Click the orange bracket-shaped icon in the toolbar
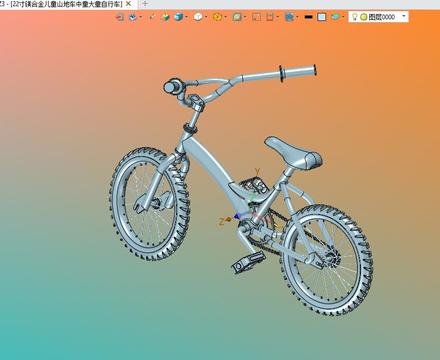 (270, 17)
